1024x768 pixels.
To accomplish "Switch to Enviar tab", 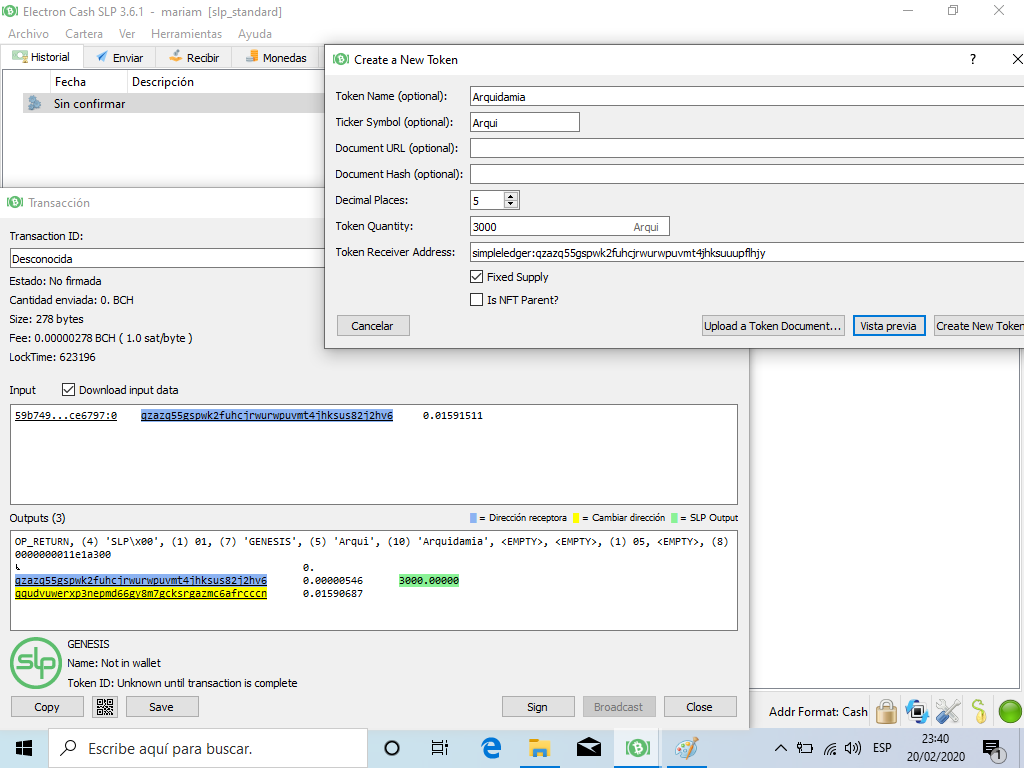I will coord(120,57).
